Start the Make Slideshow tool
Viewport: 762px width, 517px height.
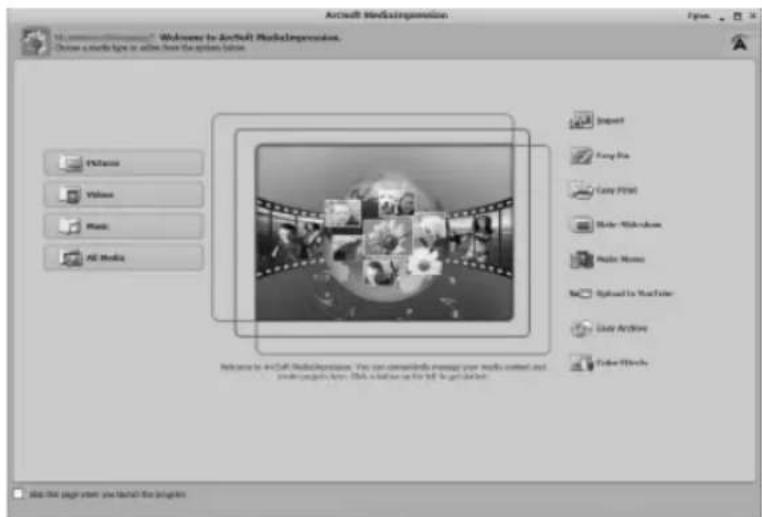pyautogui.click(x=616, y=225)
